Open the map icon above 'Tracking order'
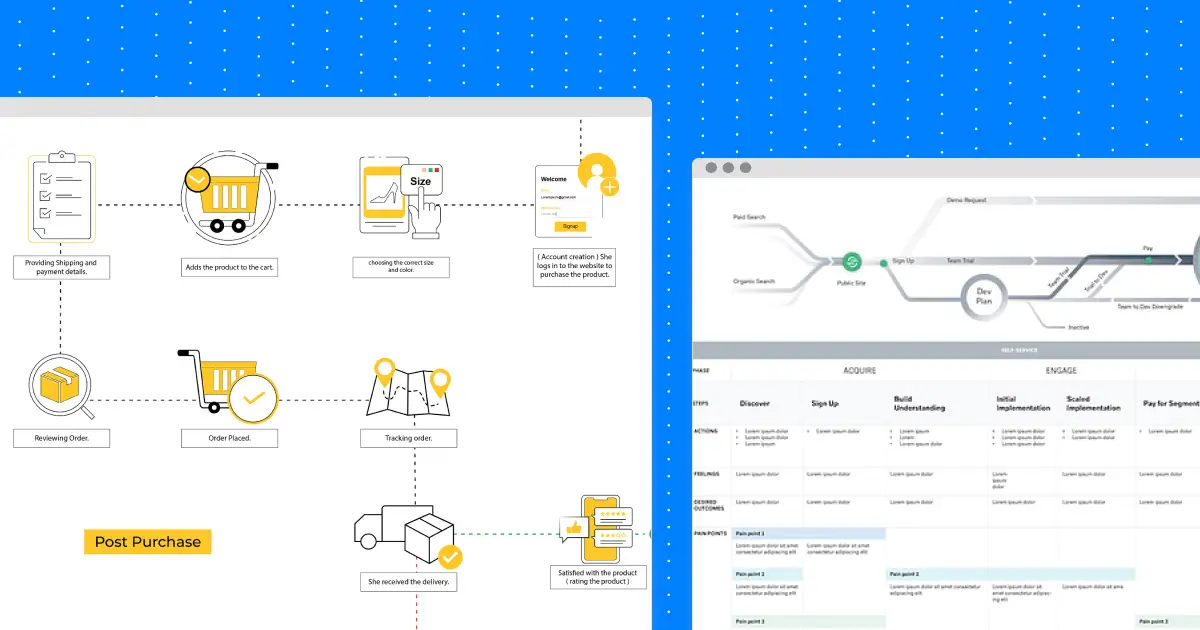1200x630 pixels. point(408,390)
